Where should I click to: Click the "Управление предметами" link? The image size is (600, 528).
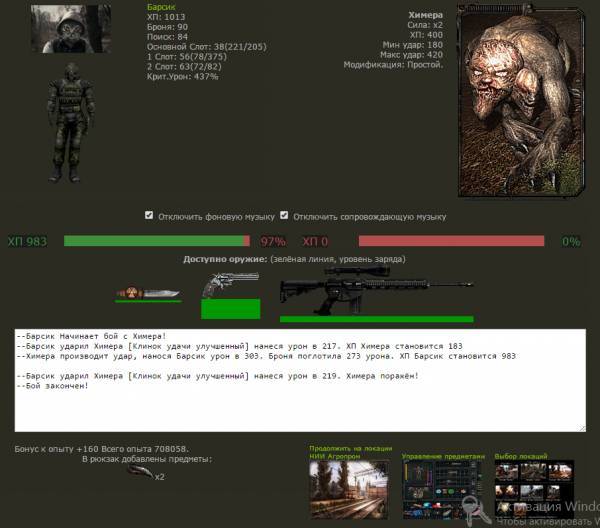(x=443, y=455)
